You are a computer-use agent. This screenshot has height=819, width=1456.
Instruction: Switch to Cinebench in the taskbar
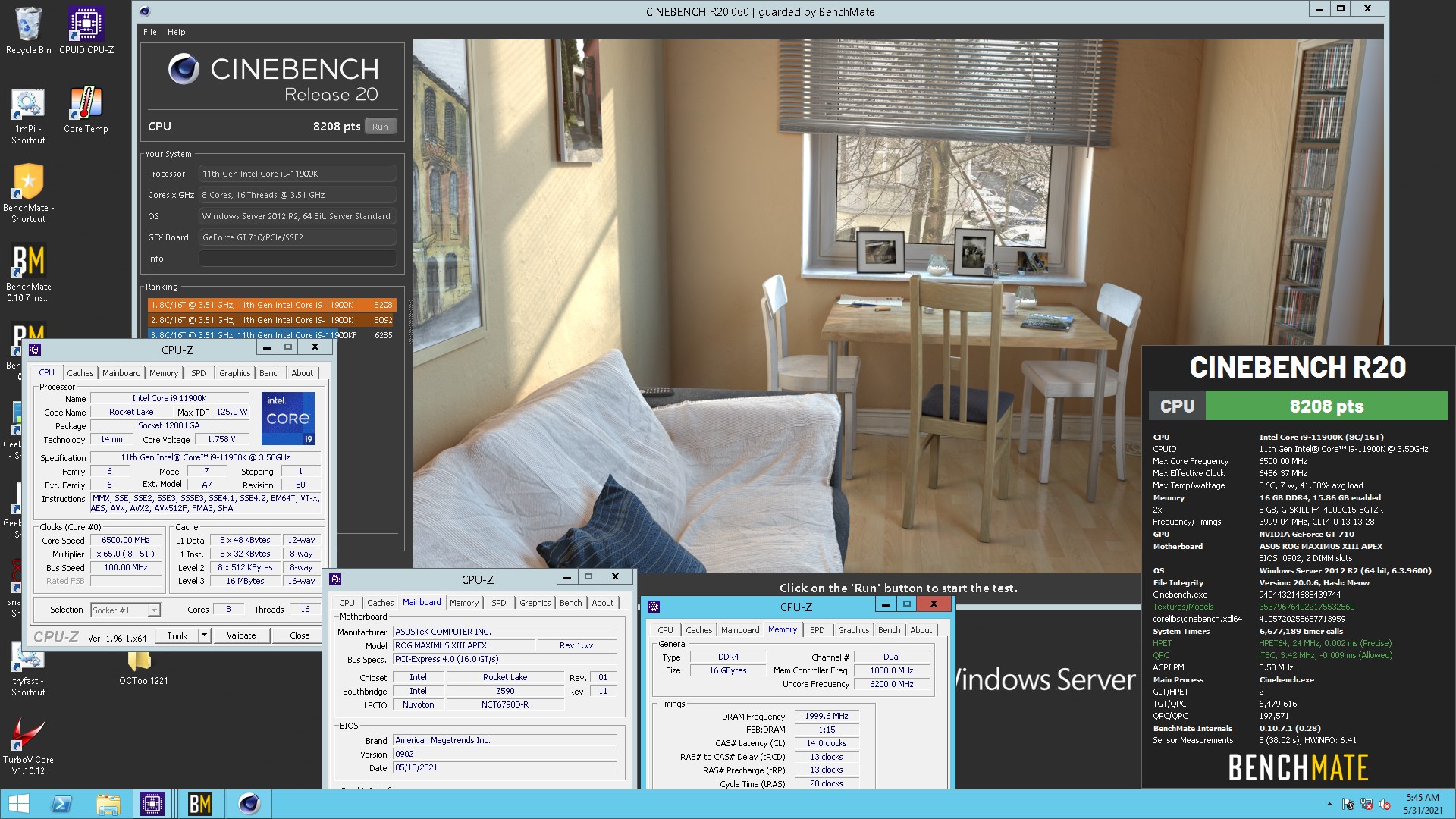(x=249, y=804)
